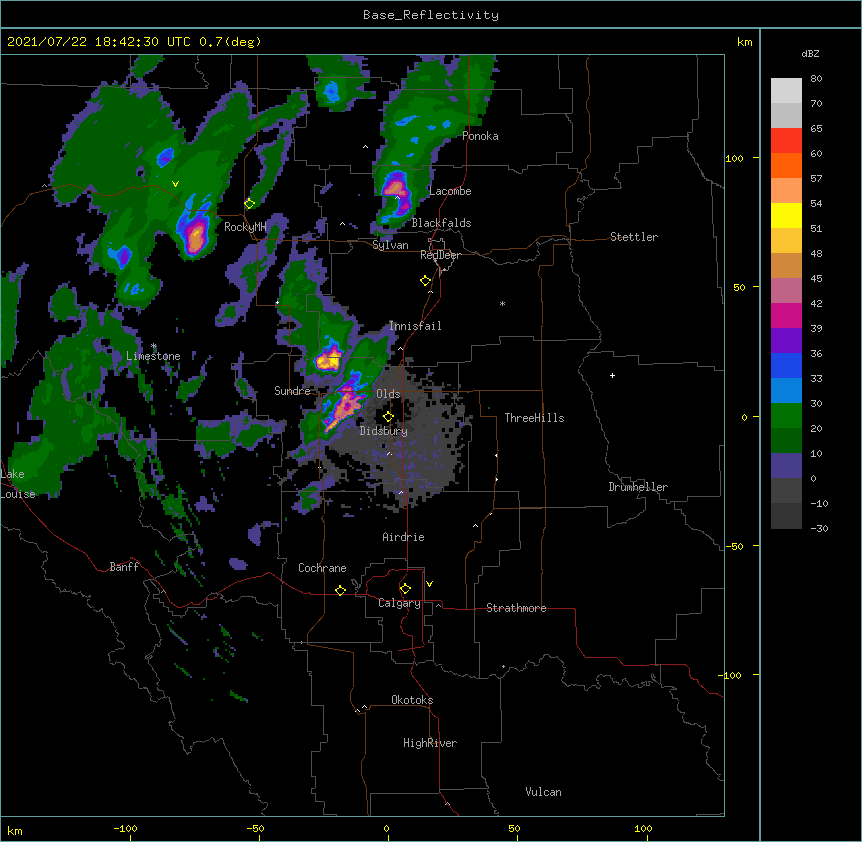Click the Olds town label

pos(388,394)
